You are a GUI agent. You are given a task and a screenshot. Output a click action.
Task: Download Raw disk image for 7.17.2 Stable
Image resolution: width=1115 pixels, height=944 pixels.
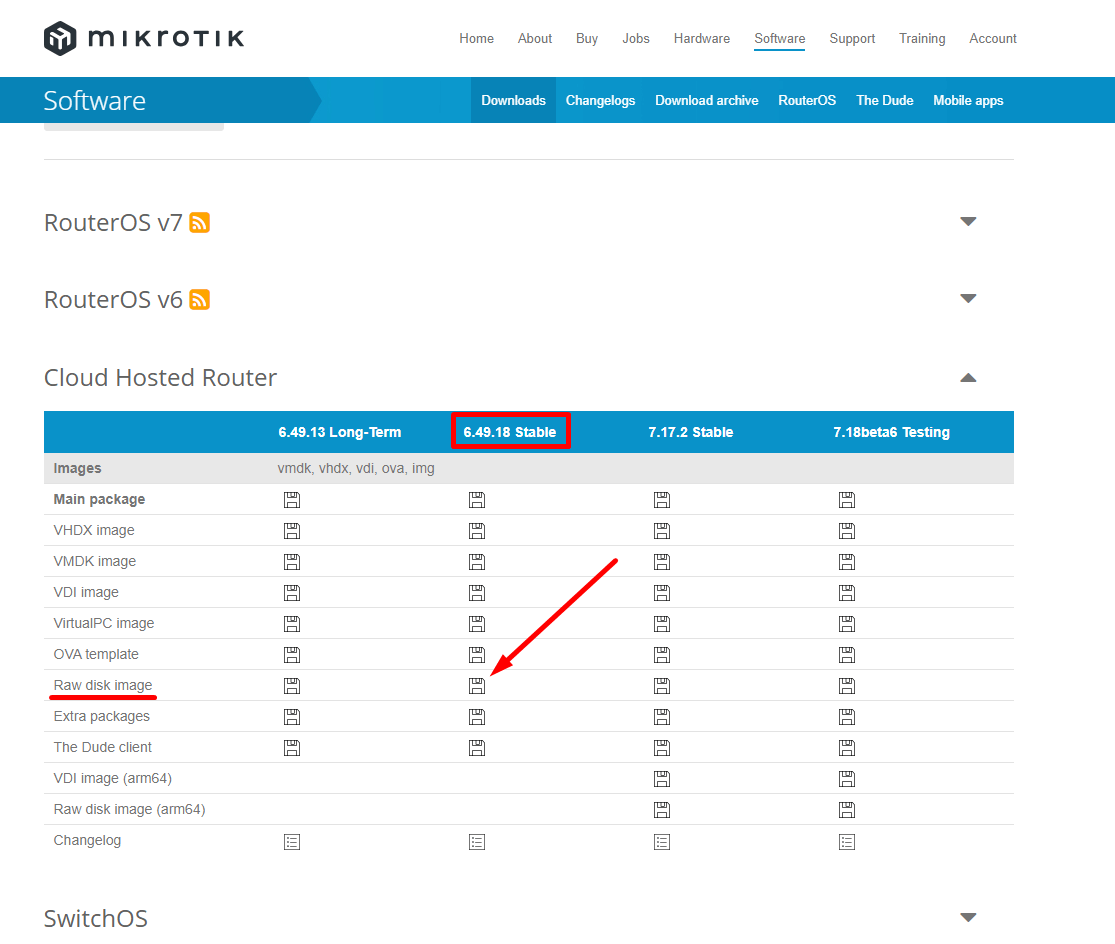661,686
